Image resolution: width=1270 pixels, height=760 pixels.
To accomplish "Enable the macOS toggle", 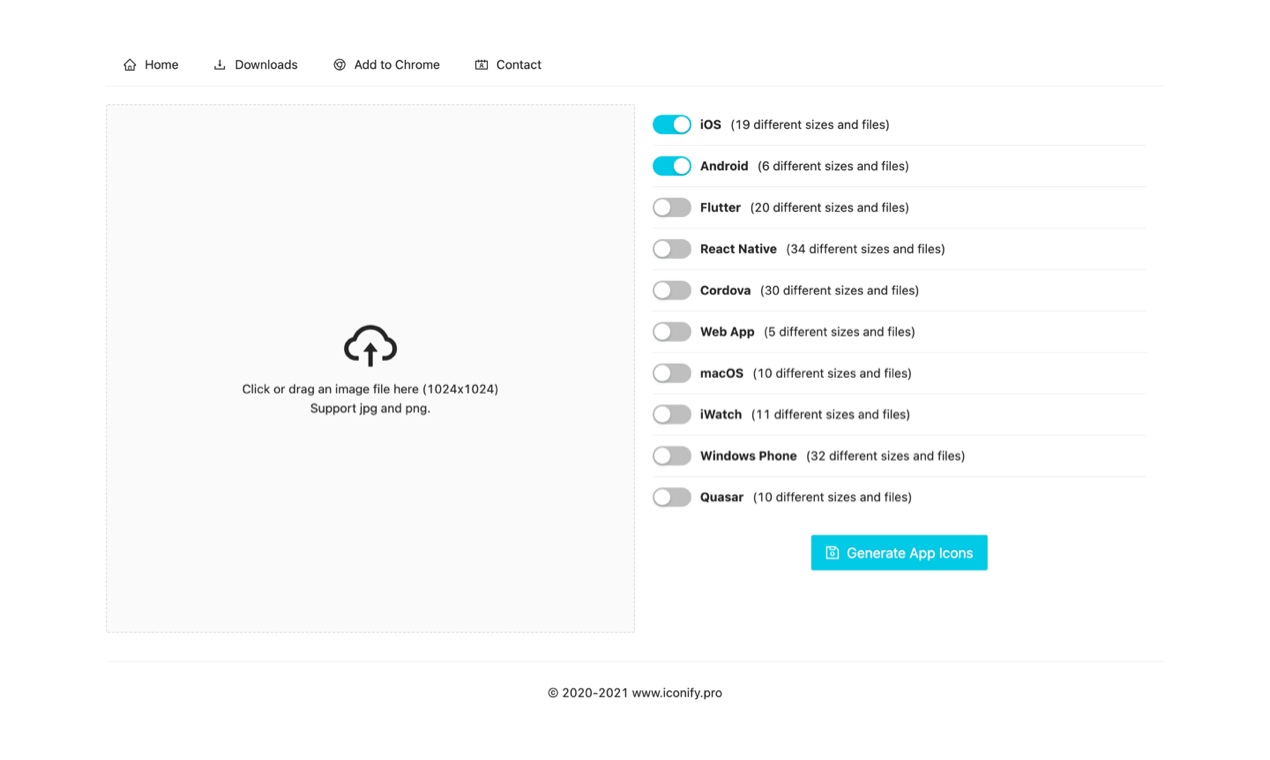I will (x=671, y=373).
